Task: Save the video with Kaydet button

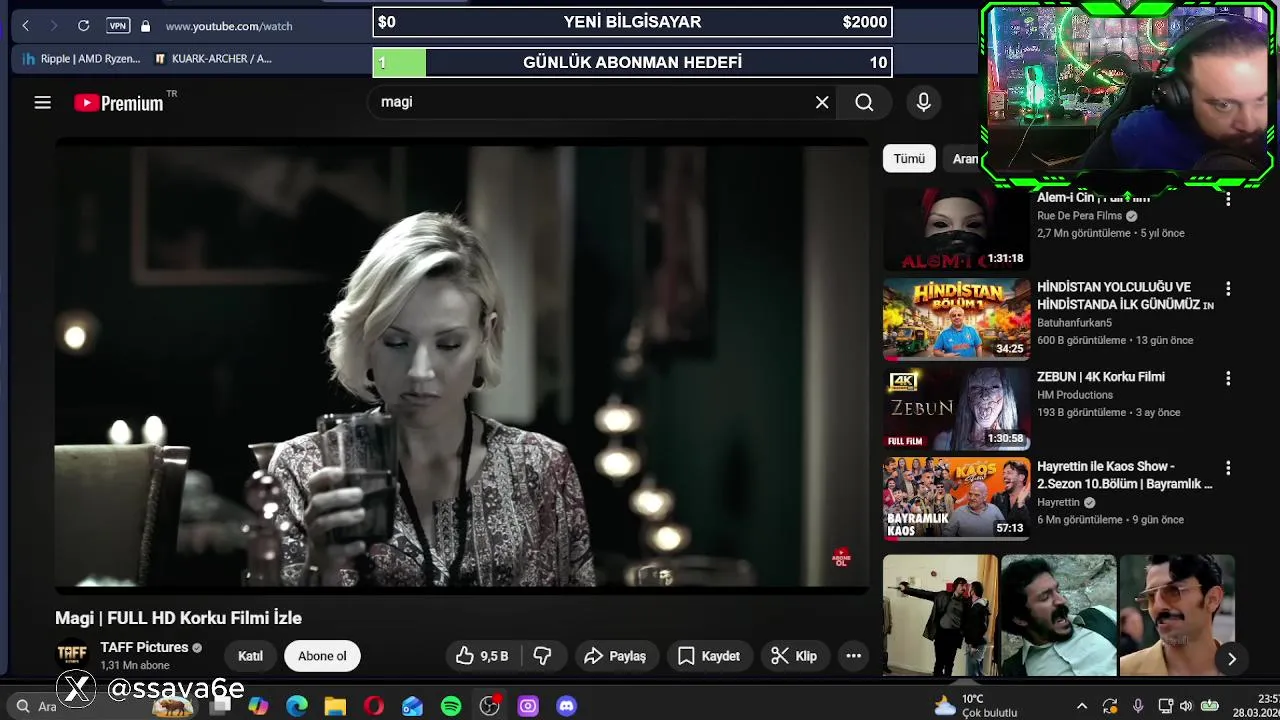Action: (709, 656)
